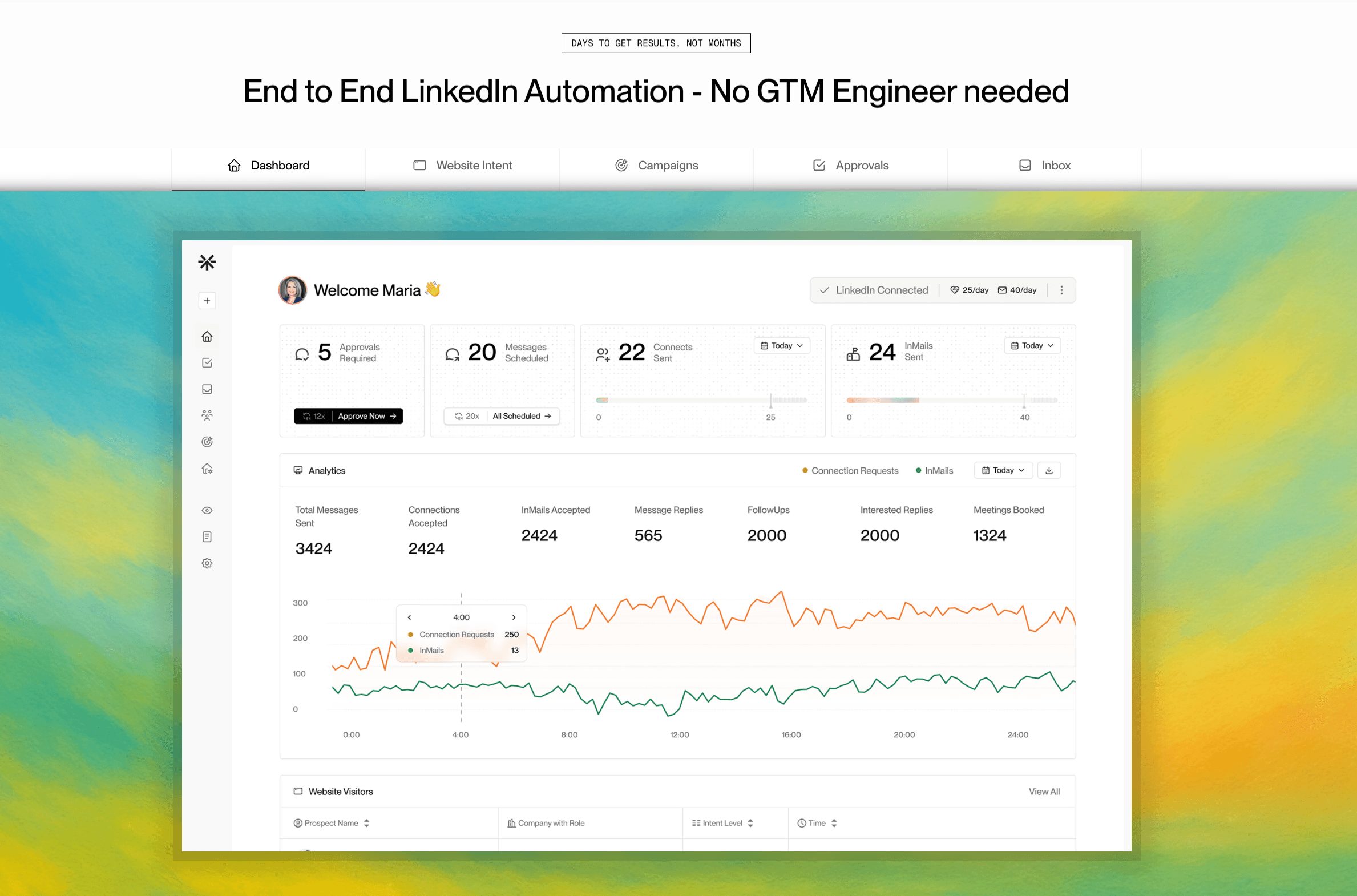Toggle InMails legend series

click(x=934, y=471)
